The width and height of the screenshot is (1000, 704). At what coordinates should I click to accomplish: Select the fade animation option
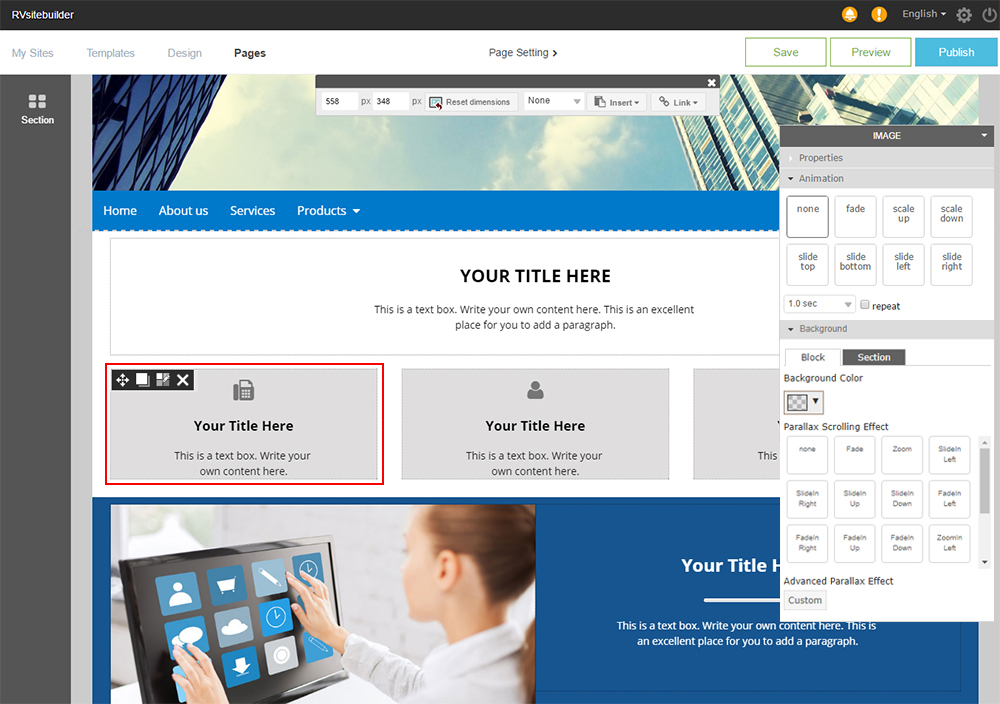point(856,216)
